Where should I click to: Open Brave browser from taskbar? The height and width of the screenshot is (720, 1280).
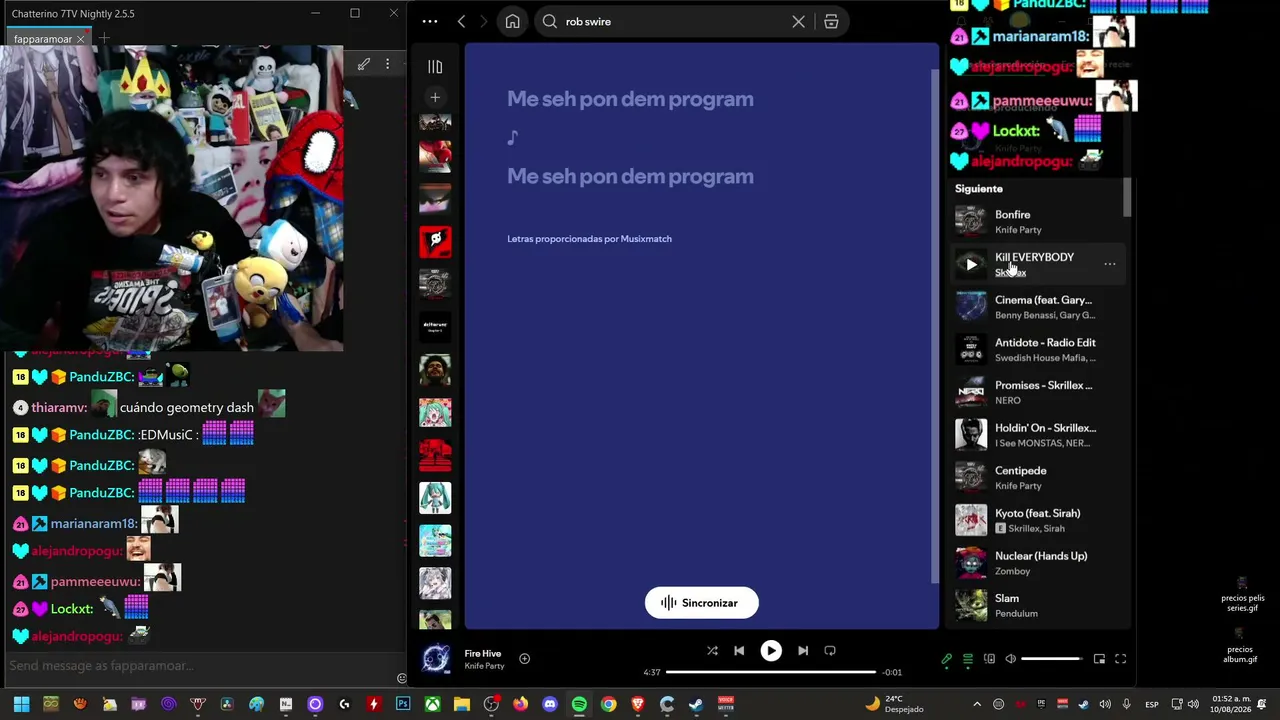637,704
